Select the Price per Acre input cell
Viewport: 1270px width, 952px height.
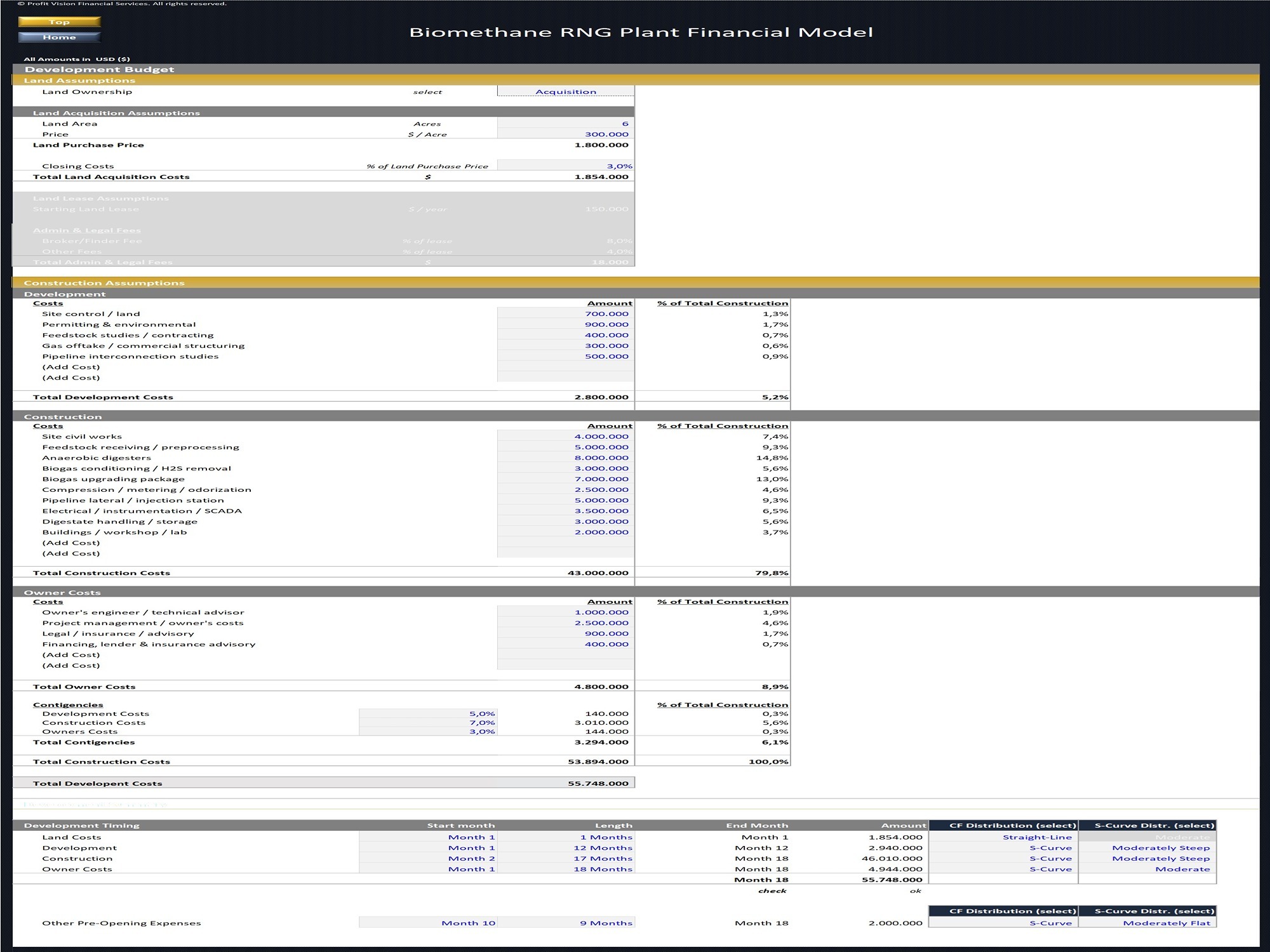[x=566, y=134]
